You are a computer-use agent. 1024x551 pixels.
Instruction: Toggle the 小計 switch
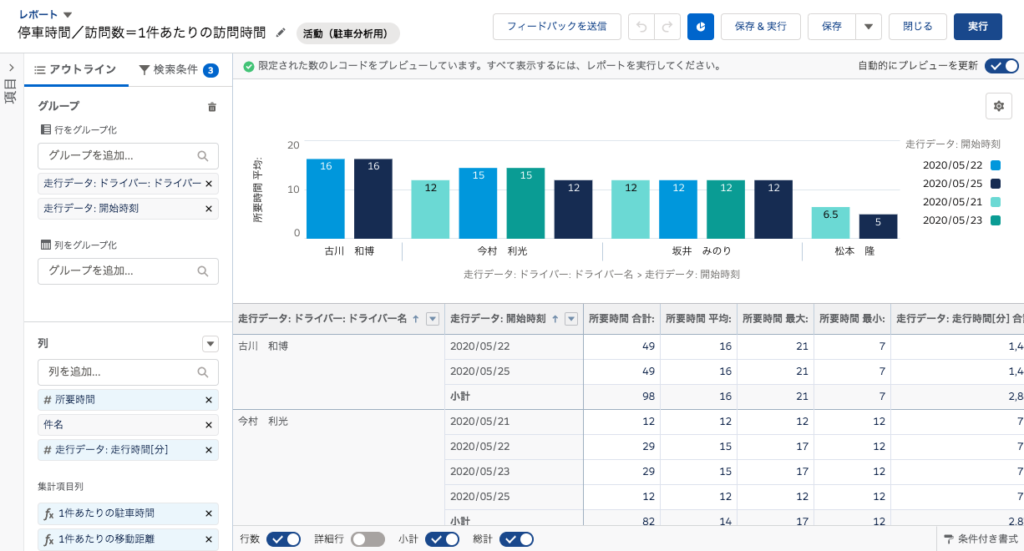442,539
